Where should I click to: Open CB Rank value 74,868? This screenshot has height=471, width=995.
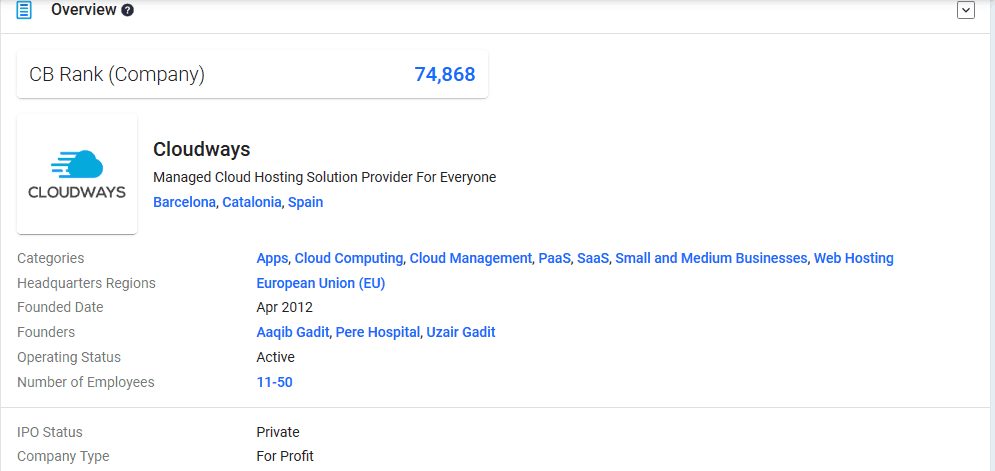pos(445,74)
